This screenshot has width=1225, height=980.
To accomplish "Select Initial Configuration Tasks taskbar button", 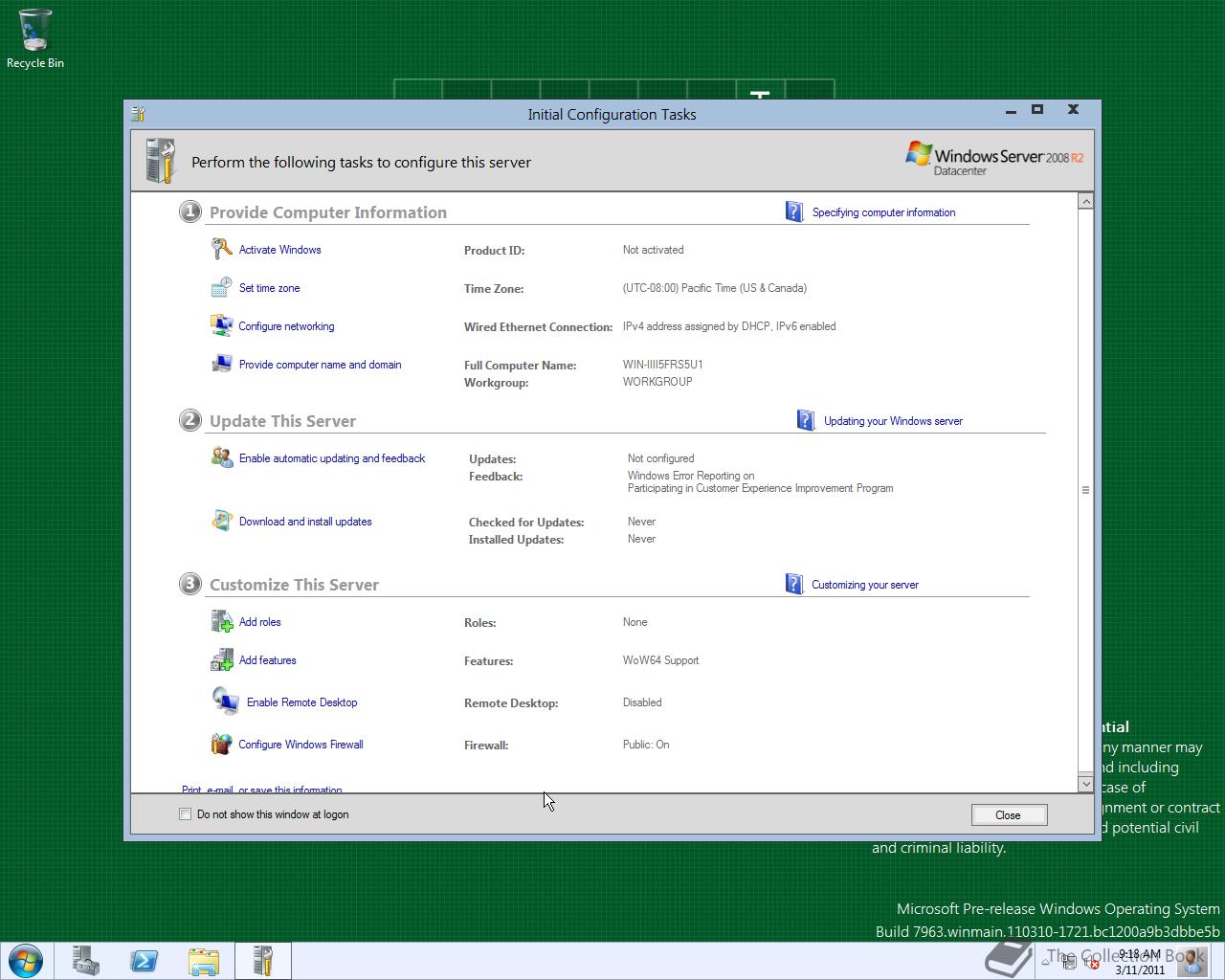I will [263, 961].
